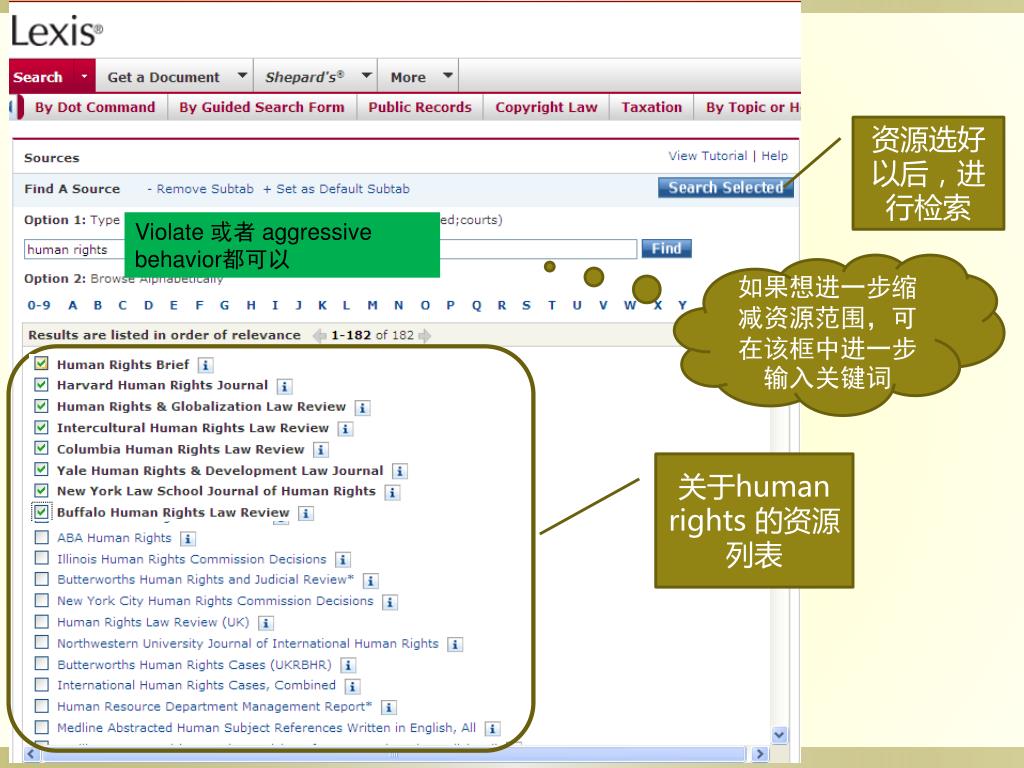Viewport: 1024px width, 768px height.
Task: Browse sources starting with letter M
Action: [372, 305]
